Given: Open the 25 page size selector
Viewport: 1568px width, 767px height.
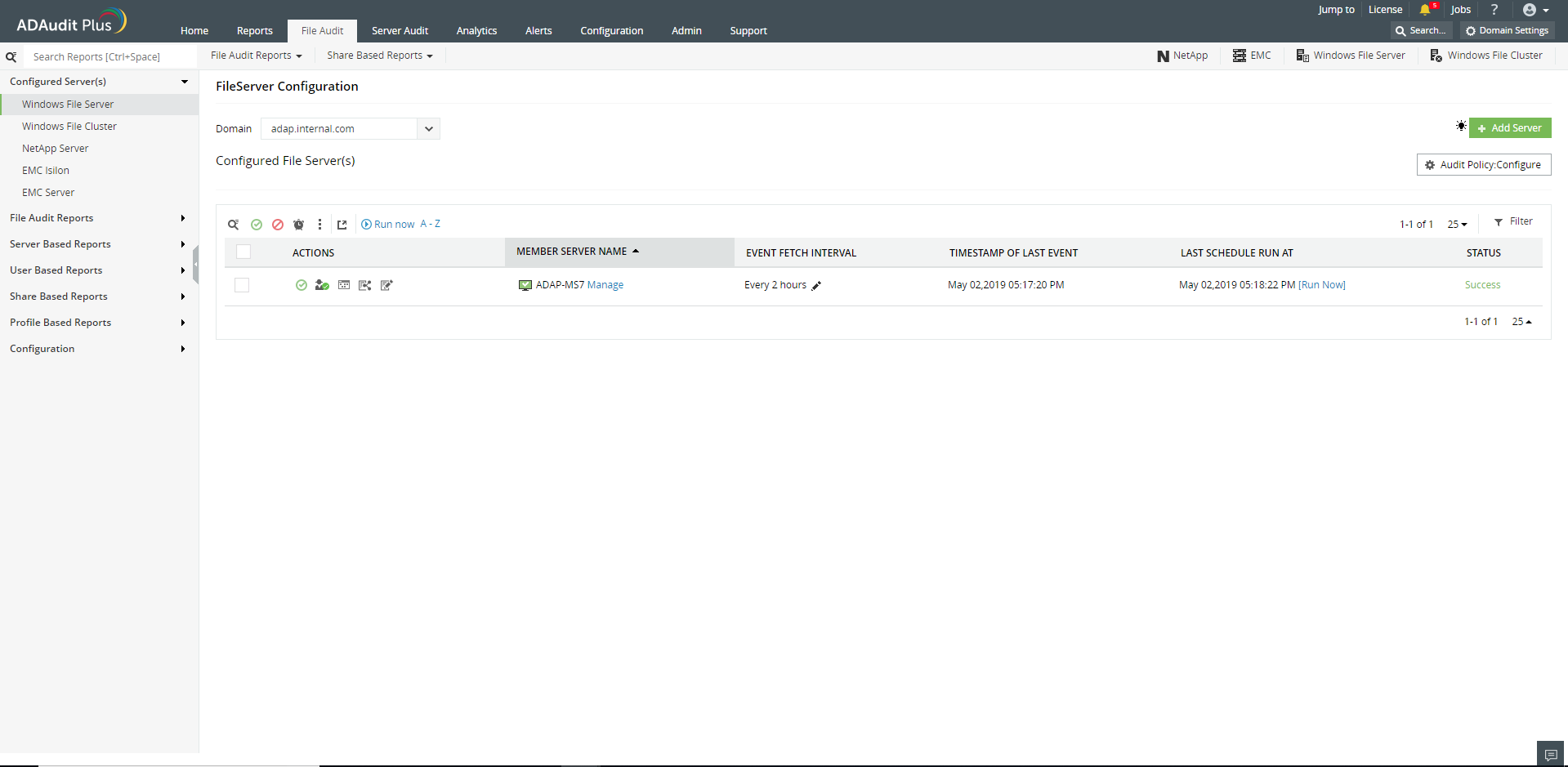Looking at the screenshot, I should tap(1459, 223).
